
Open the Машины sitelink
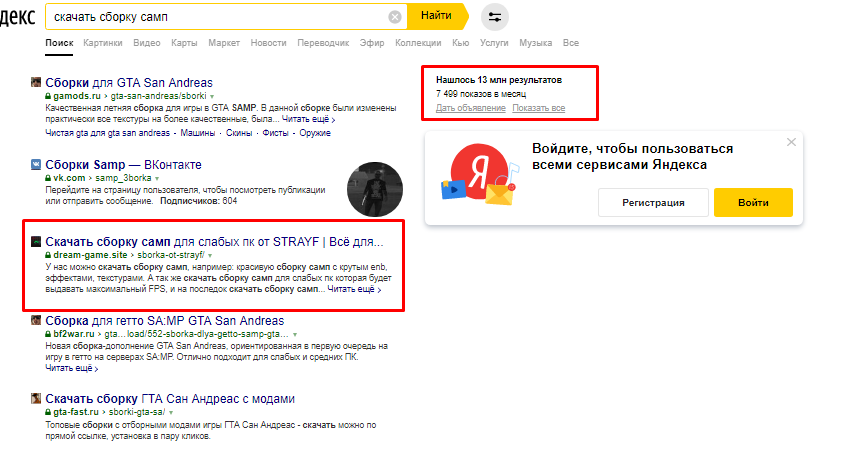coord(197,133)
